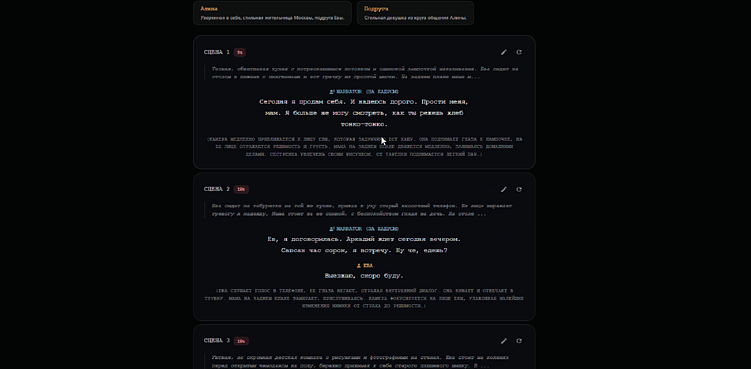Image resolution: width=751 pixels, height=369 pixels.
Task: Click the narrator icon in Сцена 1
Action: click(331, 91)
